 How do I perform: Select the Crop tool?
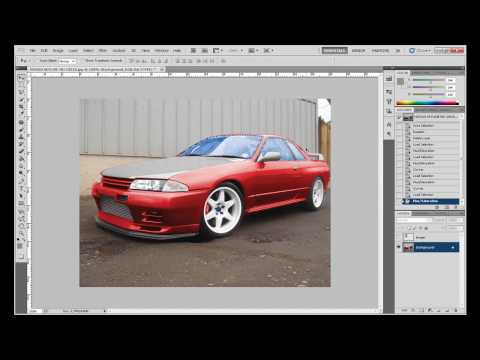pos(22,107)
